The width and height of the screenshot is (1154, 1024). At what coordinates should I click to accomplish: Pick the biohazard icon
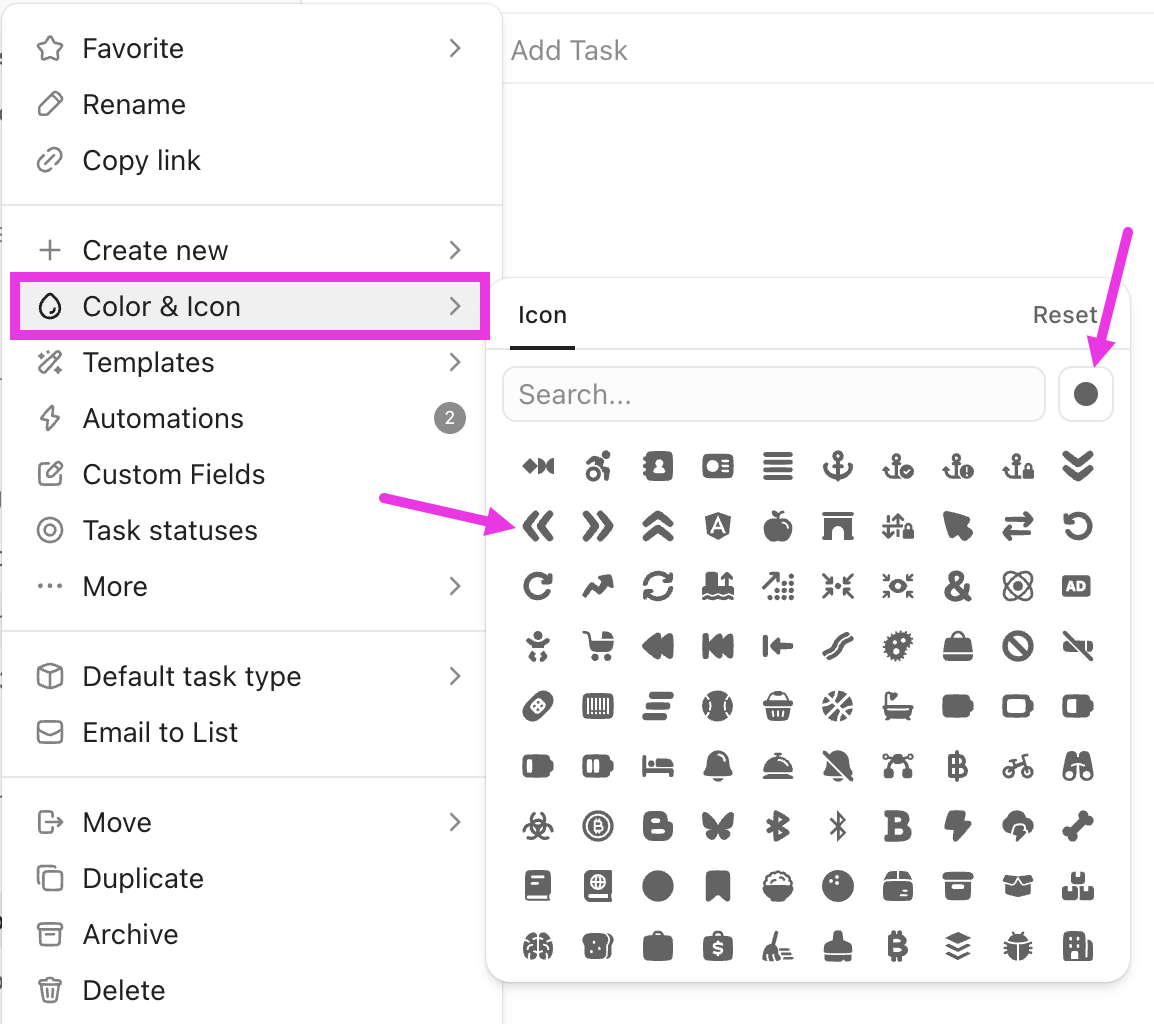point(538,826)
